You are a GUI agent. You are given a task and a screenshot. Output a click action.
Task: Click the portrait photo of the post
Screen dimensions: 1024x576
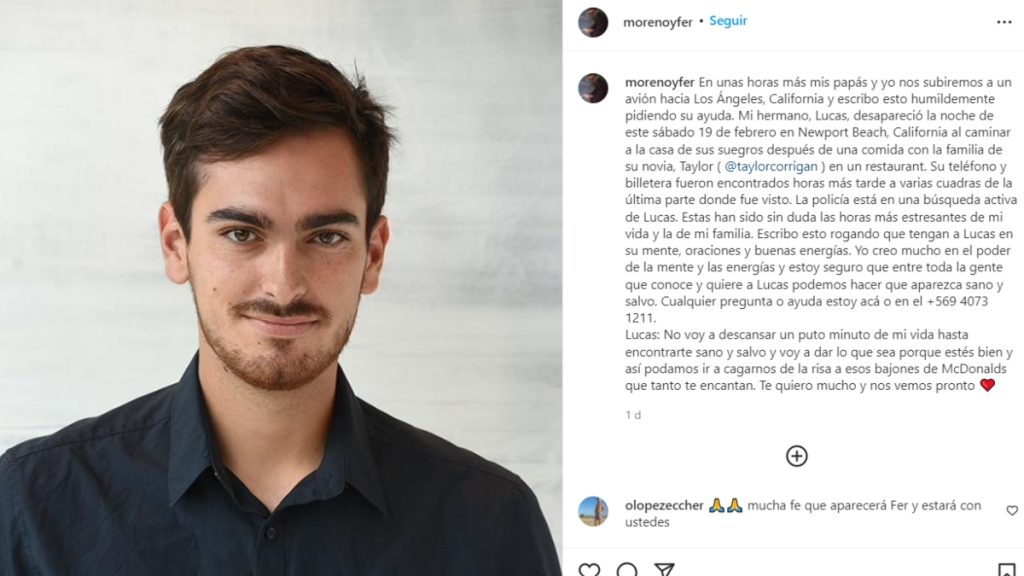(x=281, y=288)
